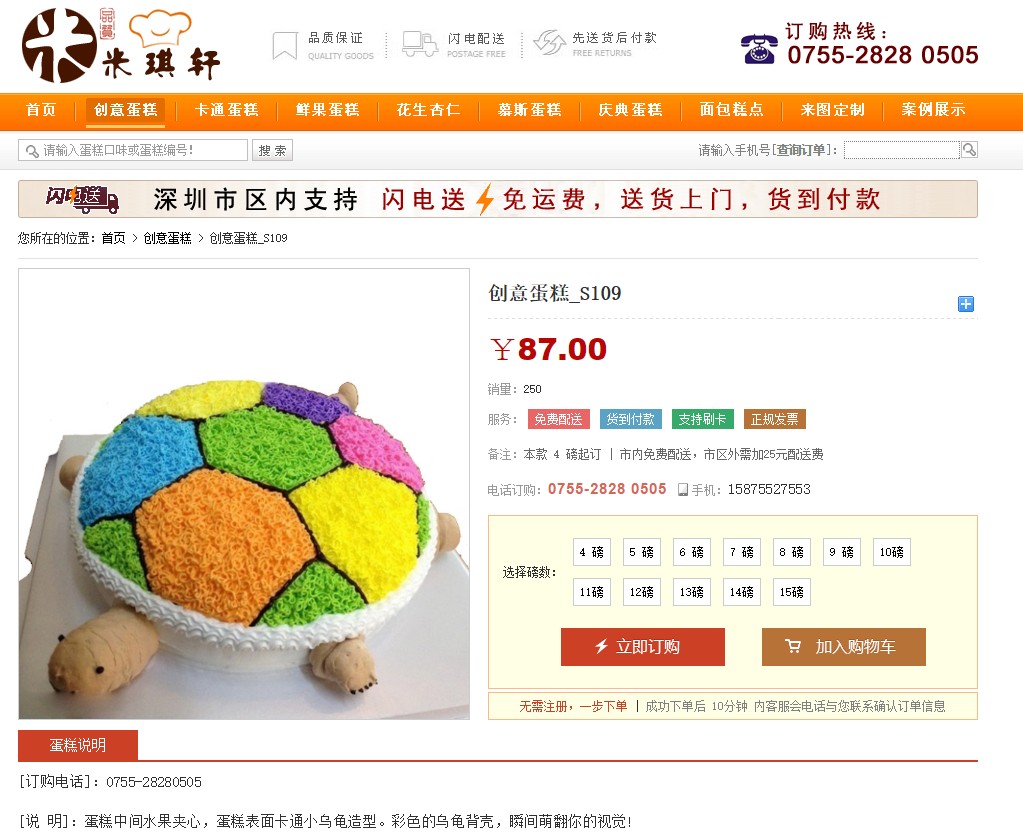This screenshot has width=1023, height=836.
Task: Open the 卡通蛋糕 menu item
Action: point(226,110)
